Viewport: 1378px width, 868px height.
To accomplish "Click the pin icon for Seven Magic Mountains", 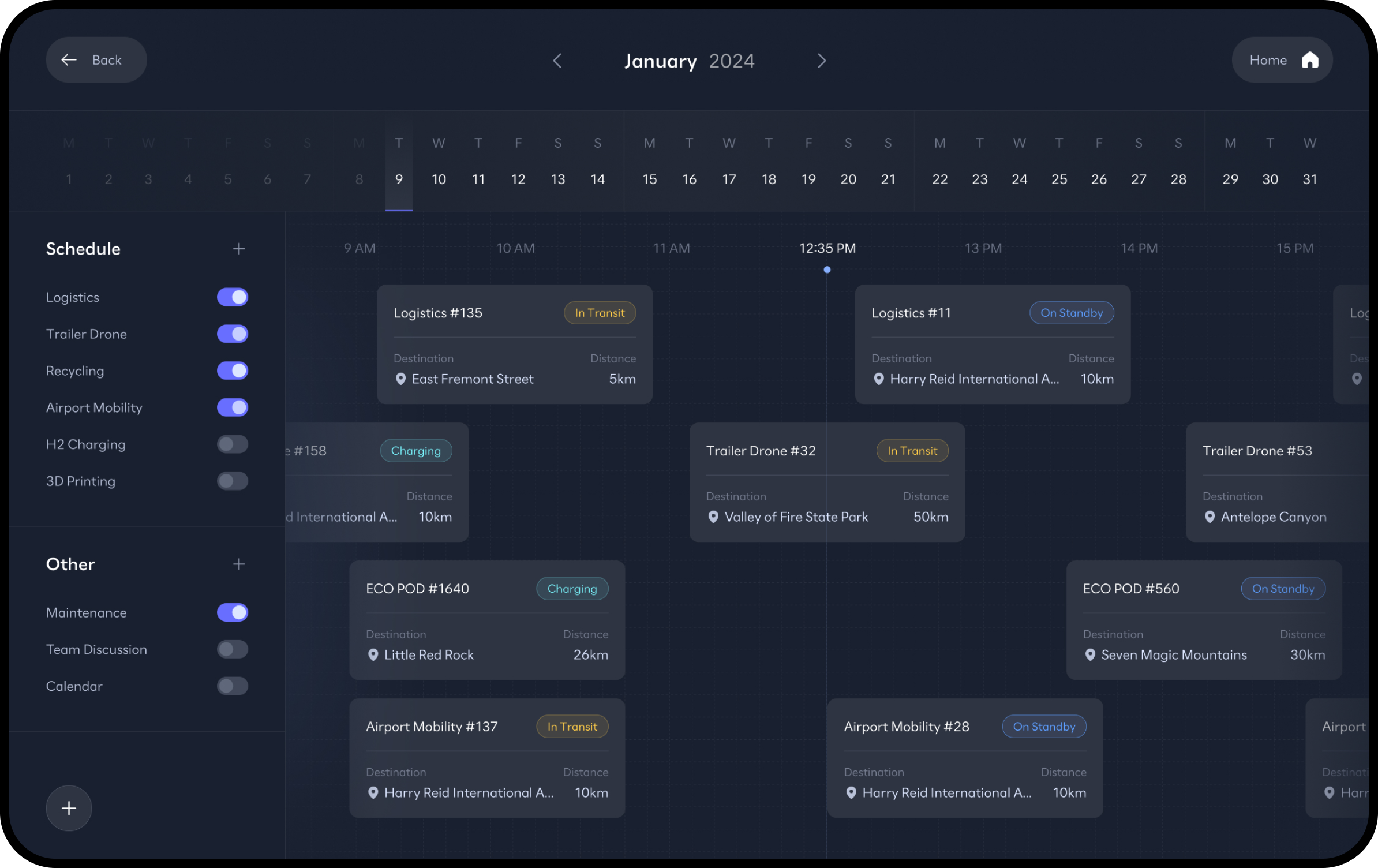I will [1090, 655].
